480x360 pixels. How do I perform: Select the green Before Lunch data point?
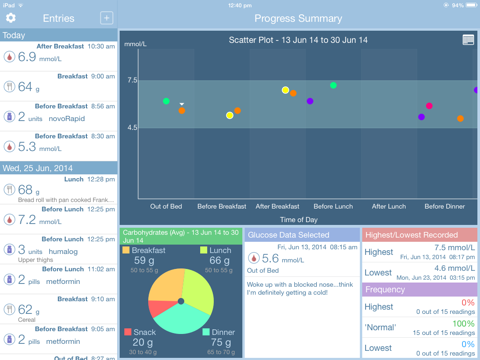tap(333, 85)
